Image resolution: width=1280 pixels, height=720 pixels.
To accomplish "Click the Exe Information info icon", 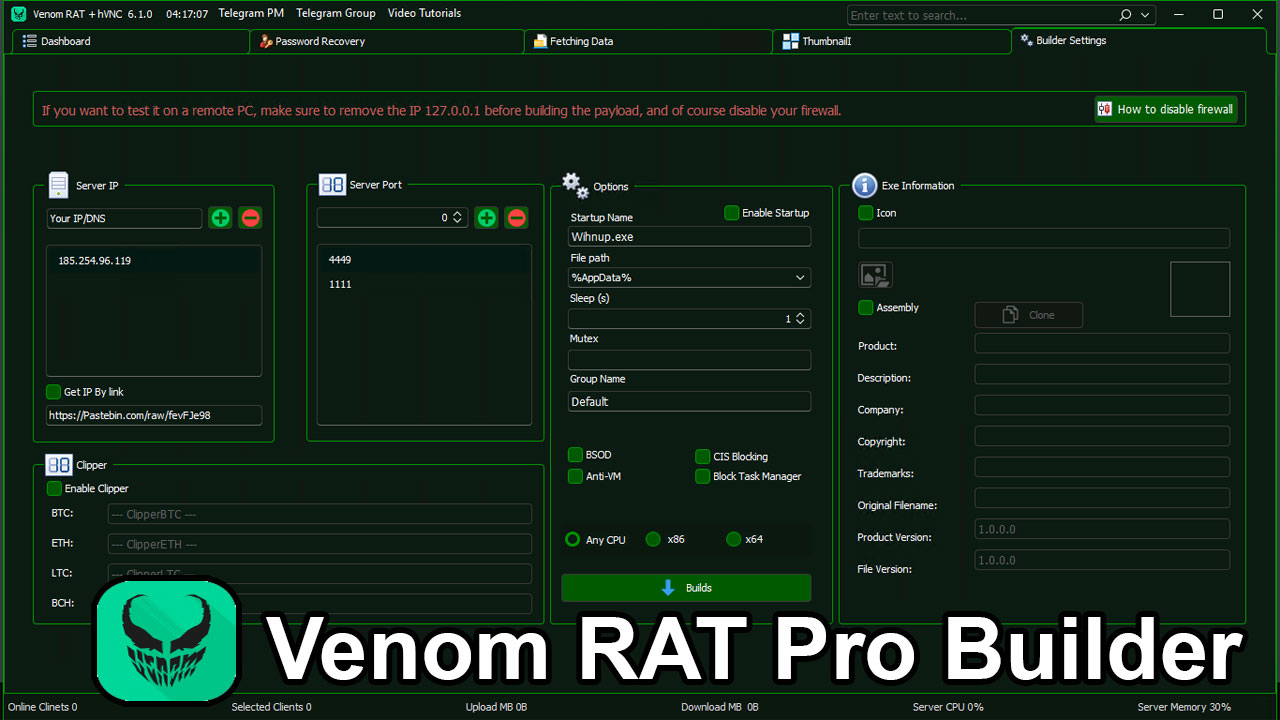I will pyautogui.click(x=865, y=185).
